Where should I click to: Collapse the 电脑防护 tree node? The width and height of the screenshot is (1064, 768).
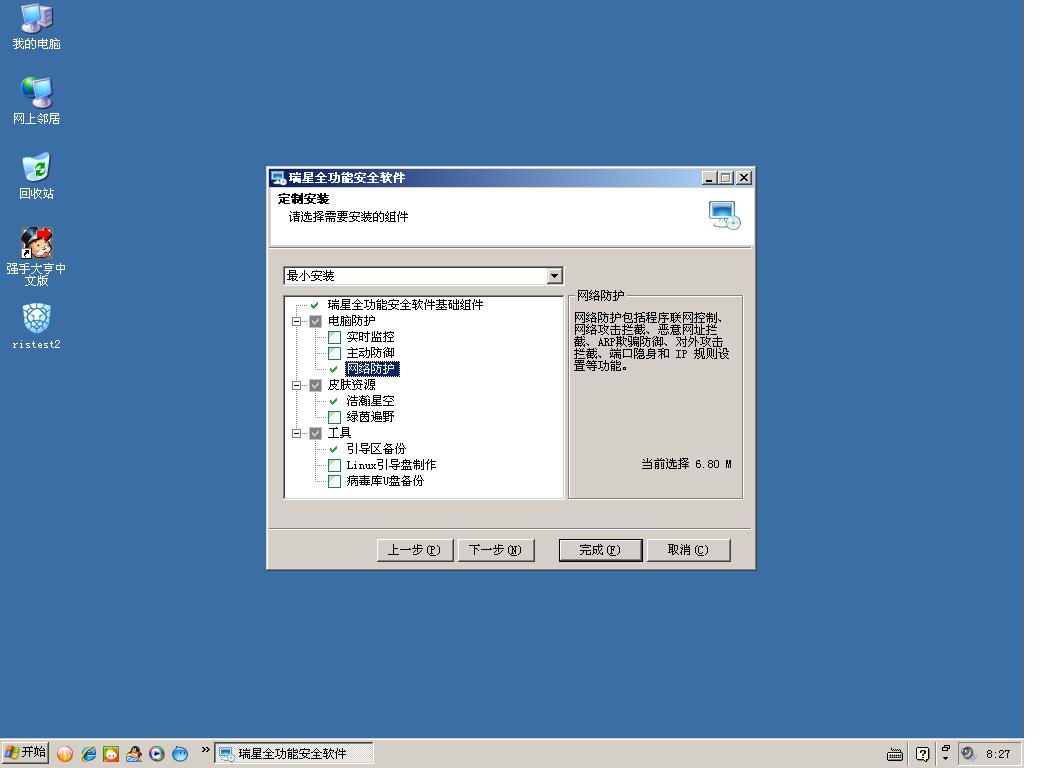pos(297,322)
